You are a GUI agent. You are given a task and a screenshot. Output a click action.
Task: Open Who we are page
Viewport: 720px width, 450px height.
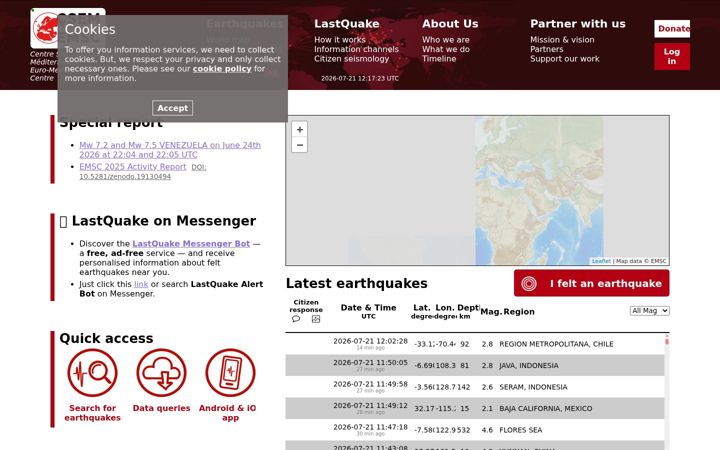(445, 40)
